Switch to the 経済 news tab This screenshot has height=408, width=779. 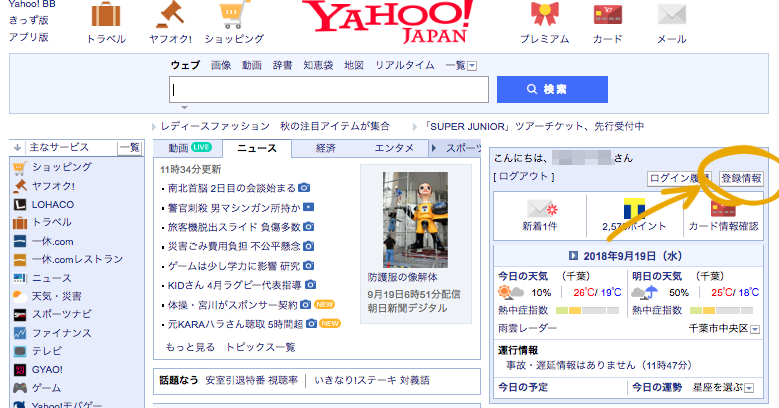point(325,148)
